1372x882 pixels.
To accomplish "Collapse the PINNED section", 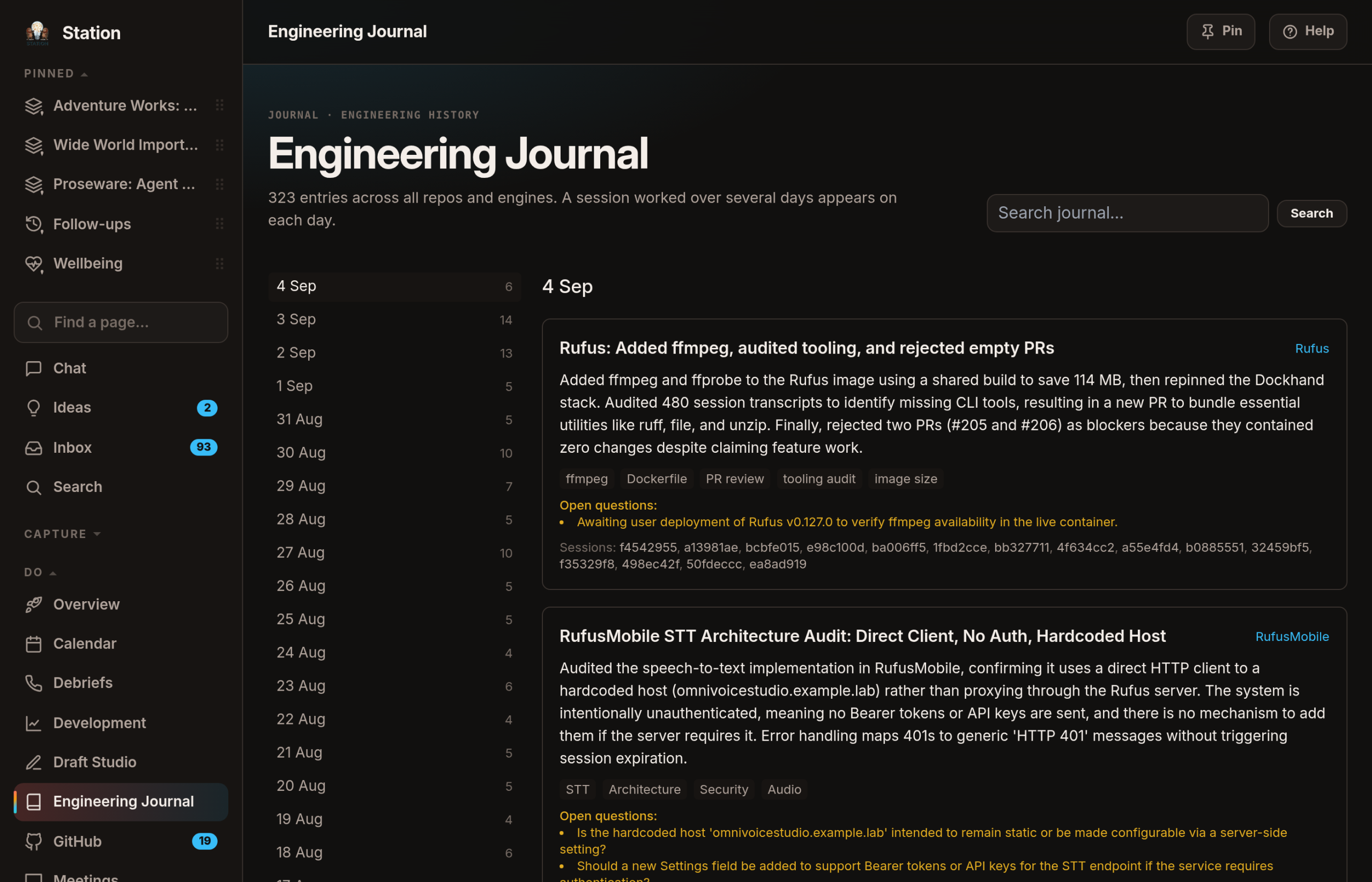I will (56, 74).
